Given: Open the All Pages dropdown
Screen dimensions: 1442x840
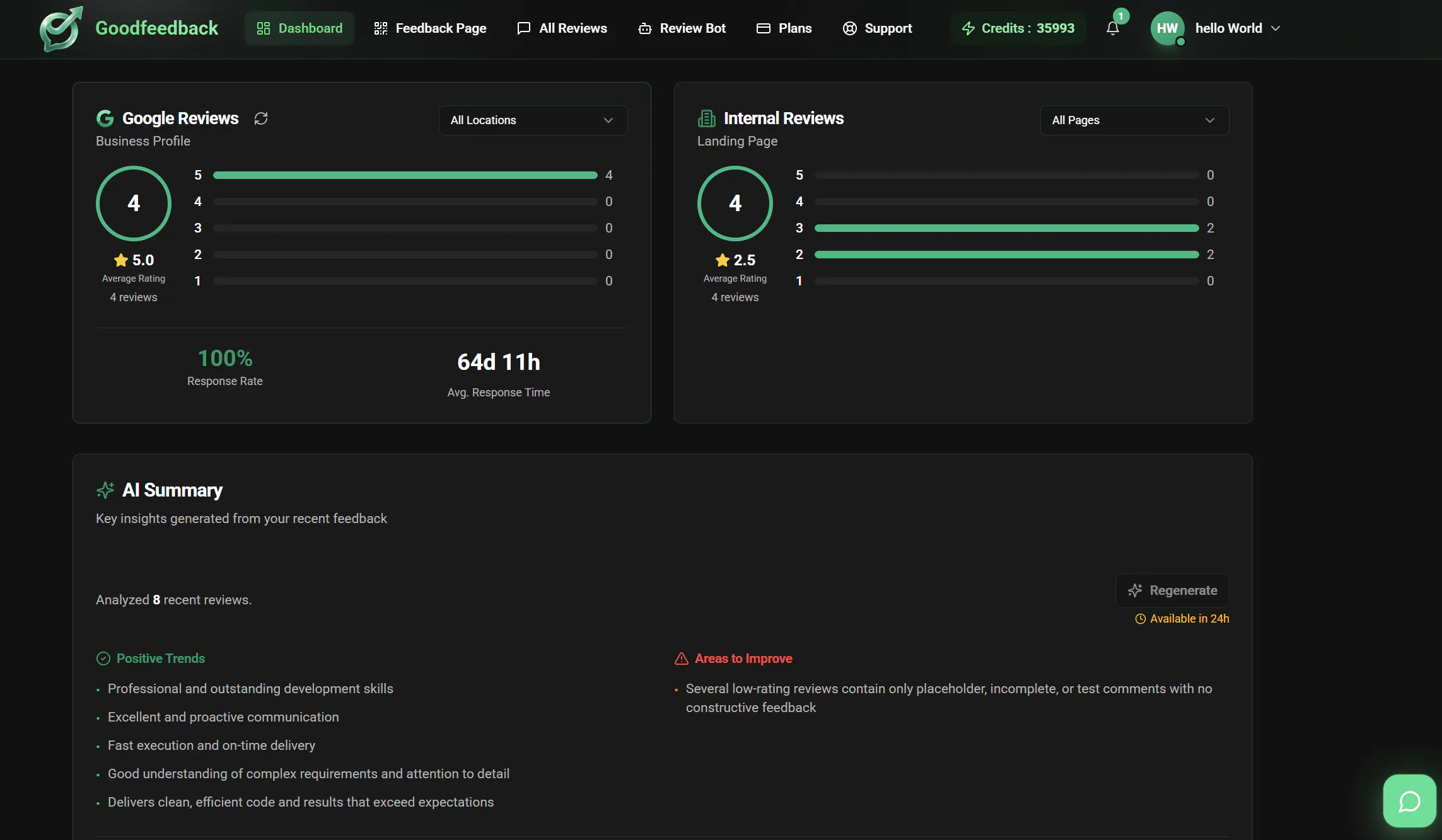Looking at the screenshot, I should point(1134,120).
